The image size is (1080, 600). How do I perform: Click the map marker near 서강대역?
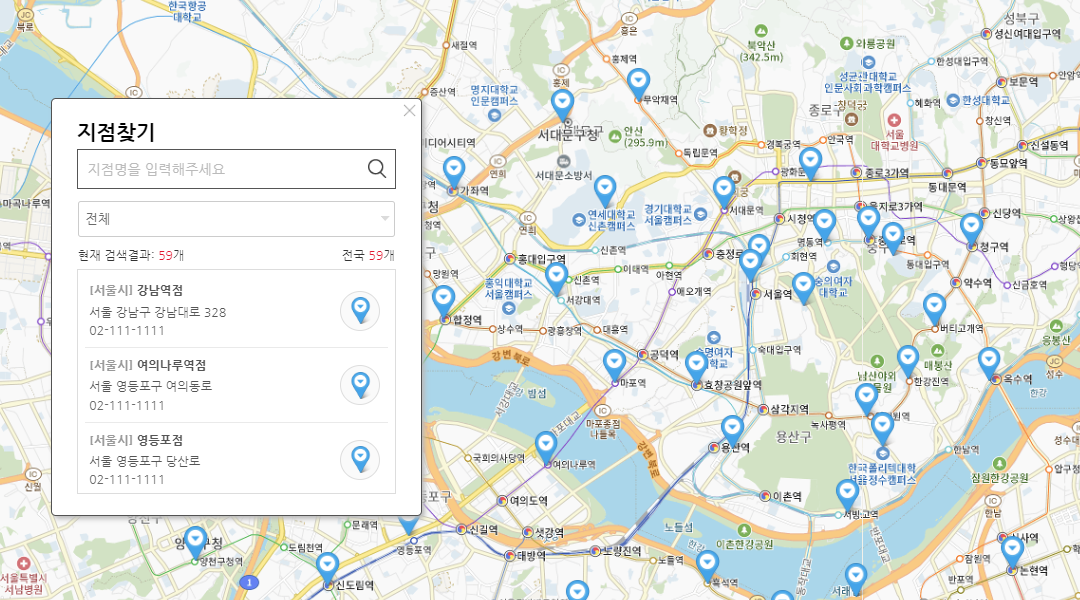tap(557, 278)
